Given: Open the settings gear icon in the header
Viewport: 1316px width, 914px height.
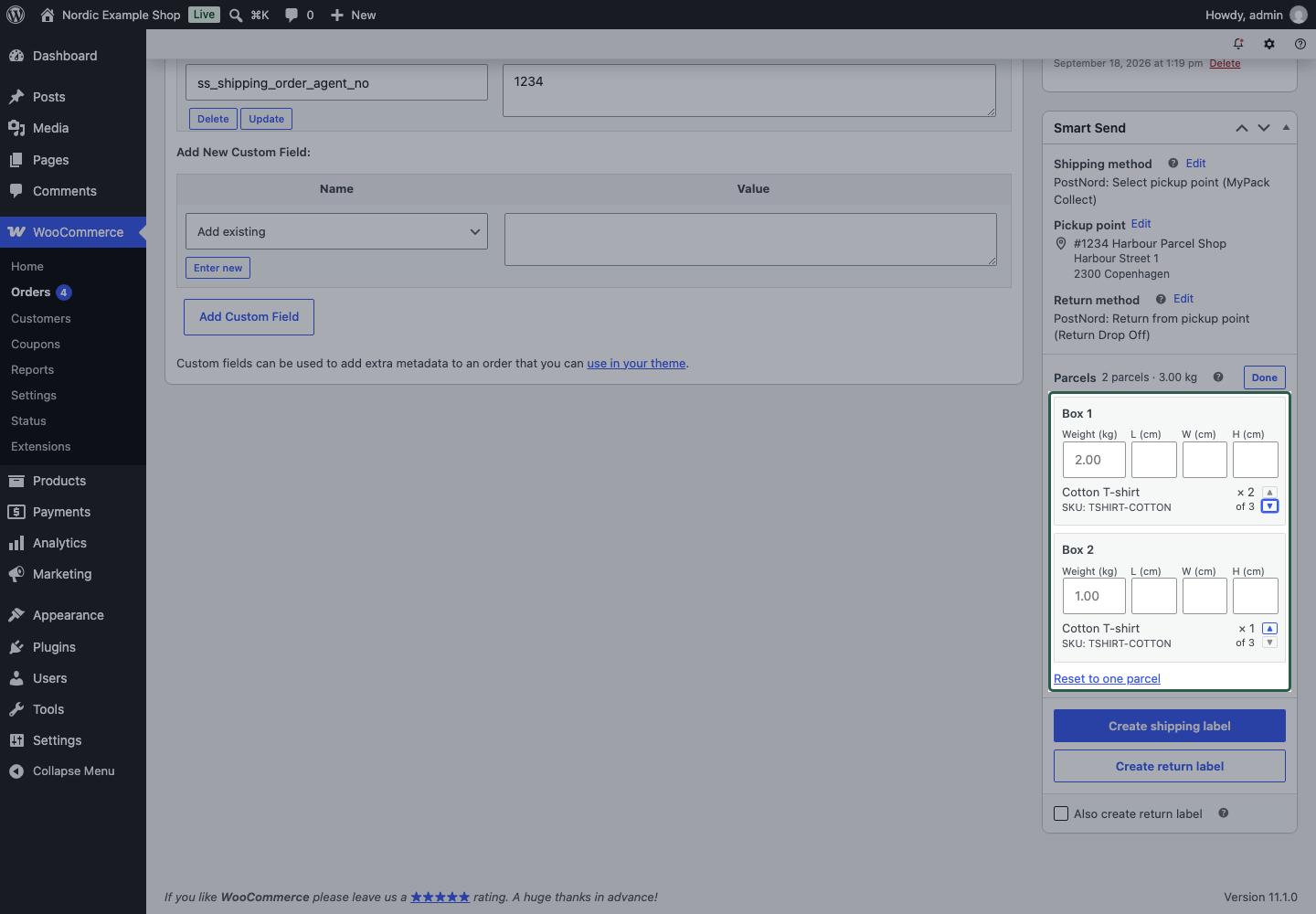Looking at the screenshot, I should point(1269,44).
